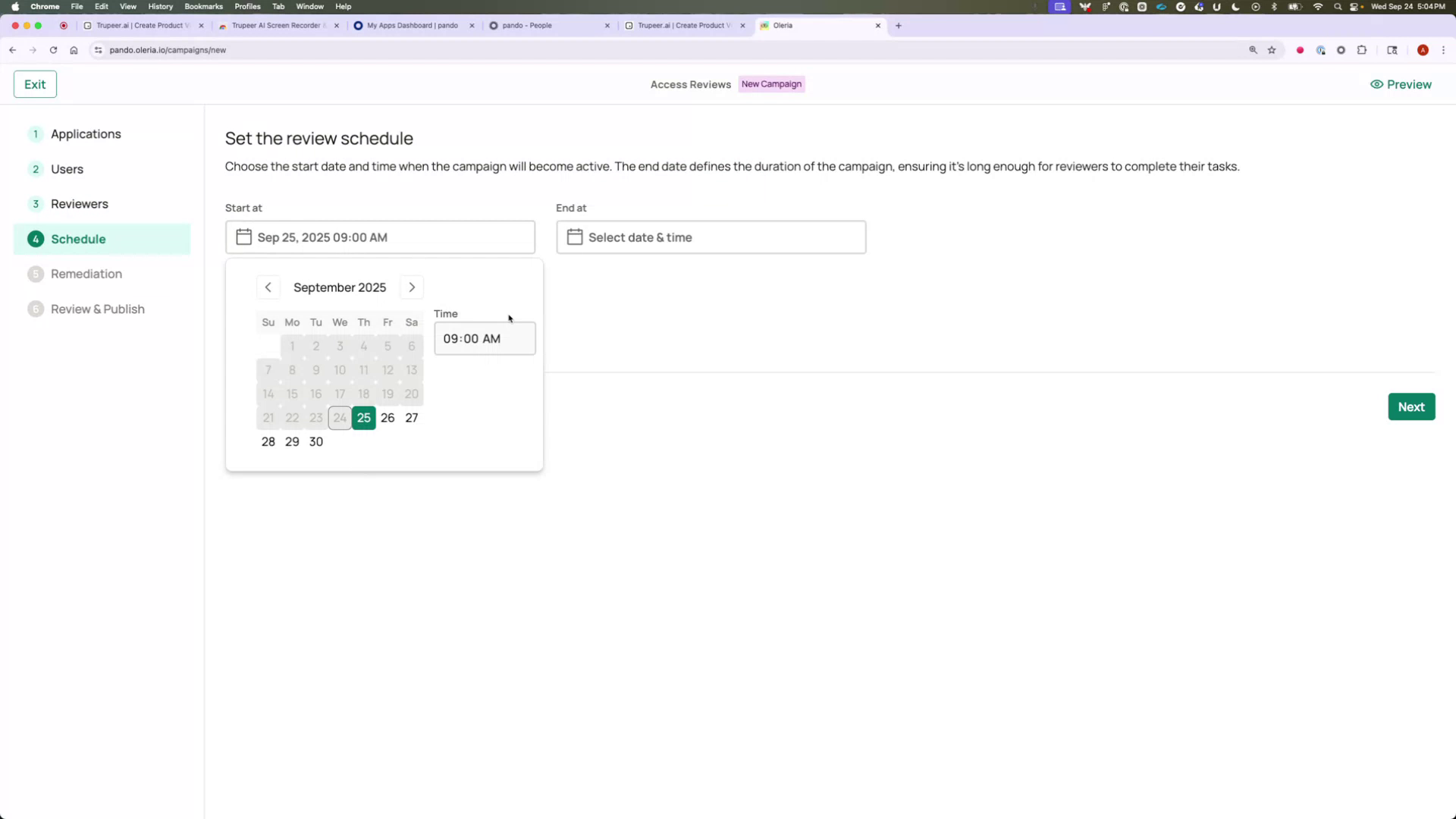The image size is (1456, 819).
Task: Click the bookmark star in address bar
Action: (x=1272, y=50)
